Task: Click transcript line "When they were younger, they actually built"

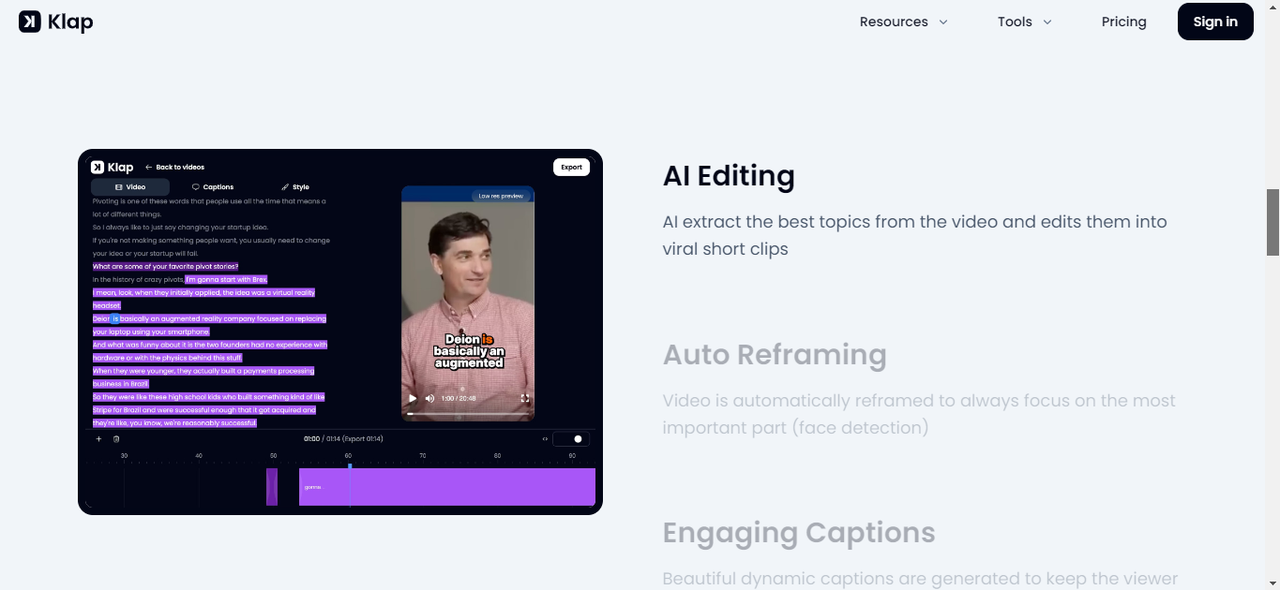Action: click(203, 371)
